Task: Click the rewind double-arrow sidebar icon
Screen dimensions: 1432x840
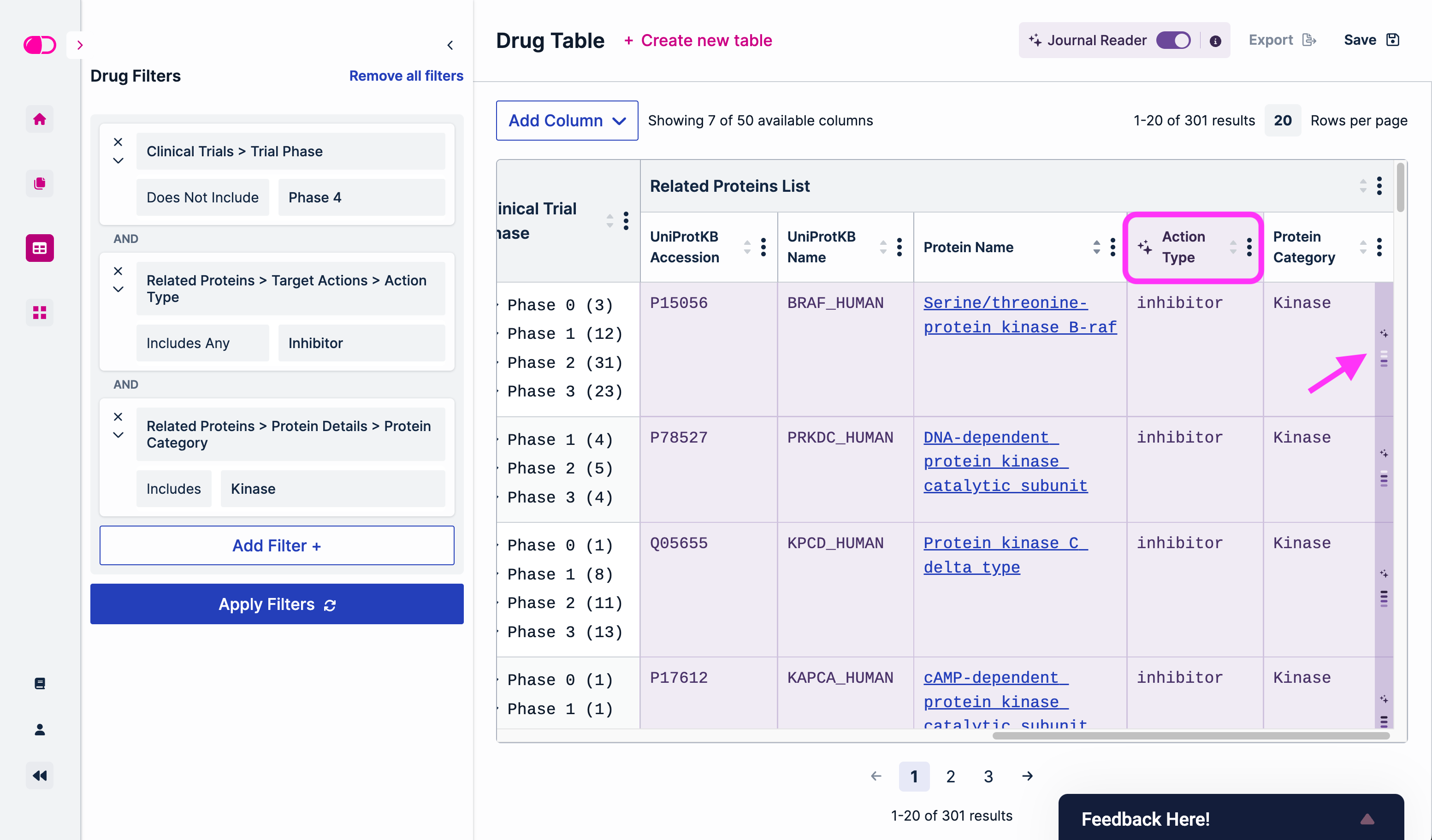Action: coord(39,775)
